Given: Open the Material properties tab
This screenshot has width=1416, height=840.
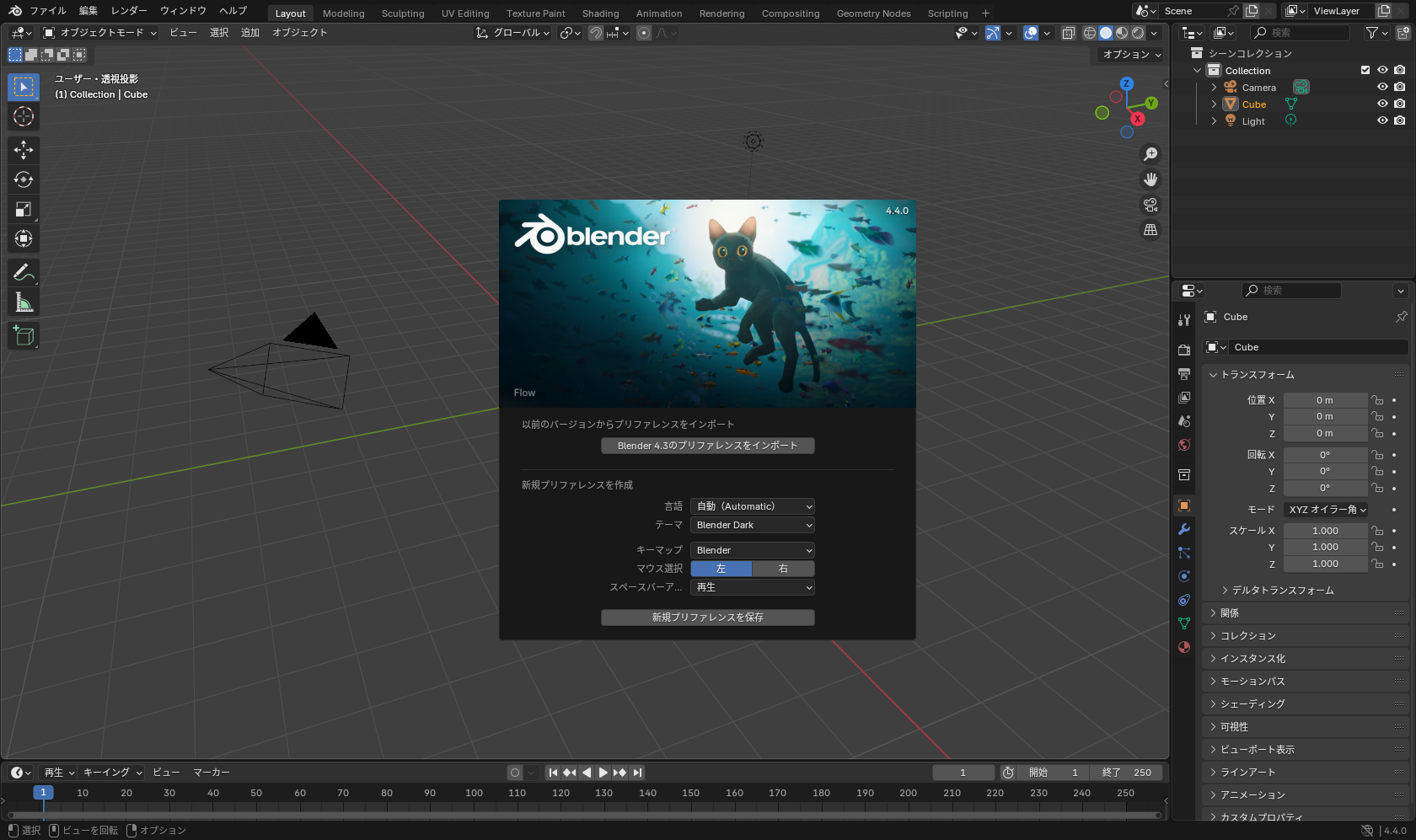Looking at the screenshot, I should (1183, 647).
